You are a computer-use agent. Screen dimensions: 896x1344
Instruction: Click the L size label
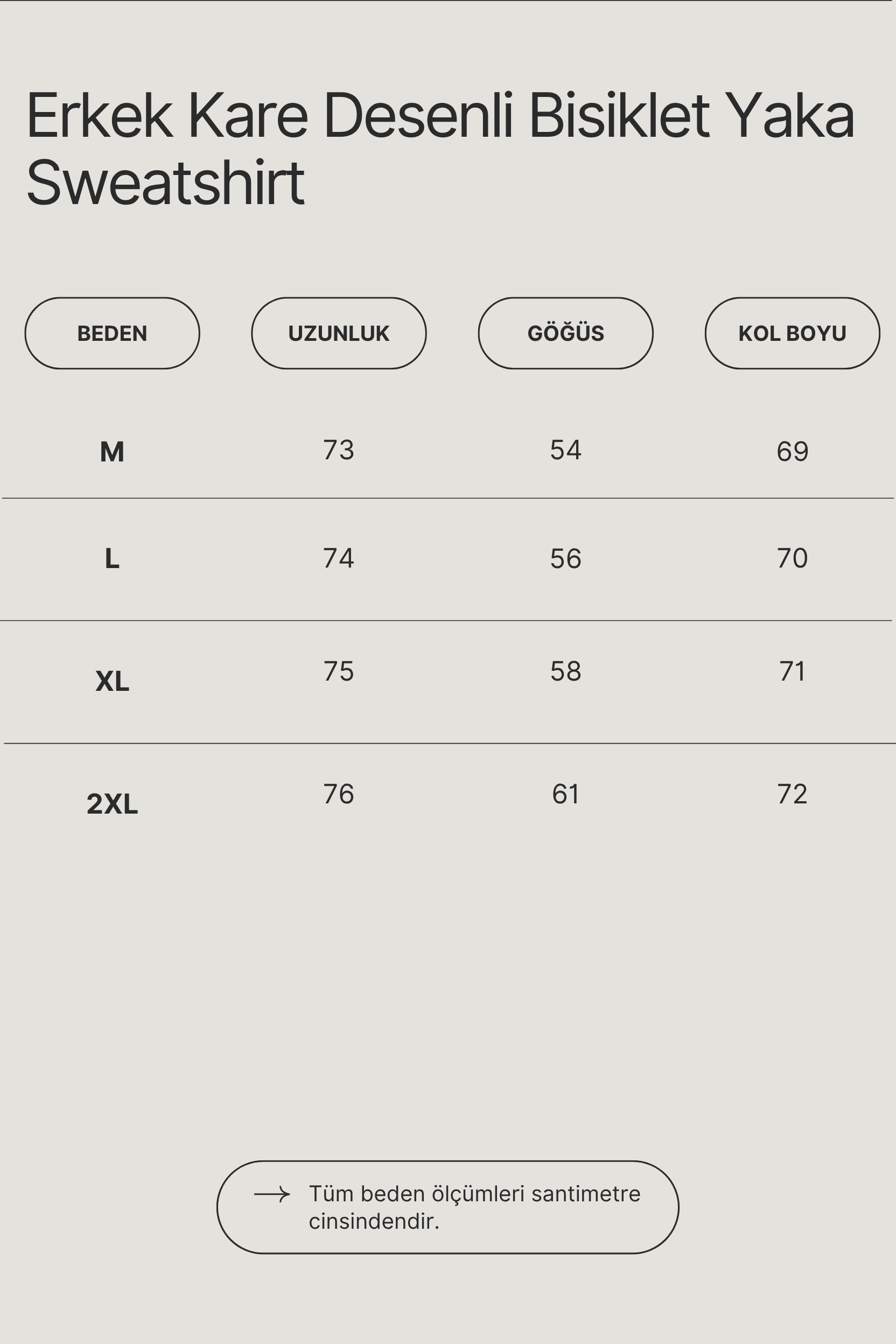pos(112,558)
